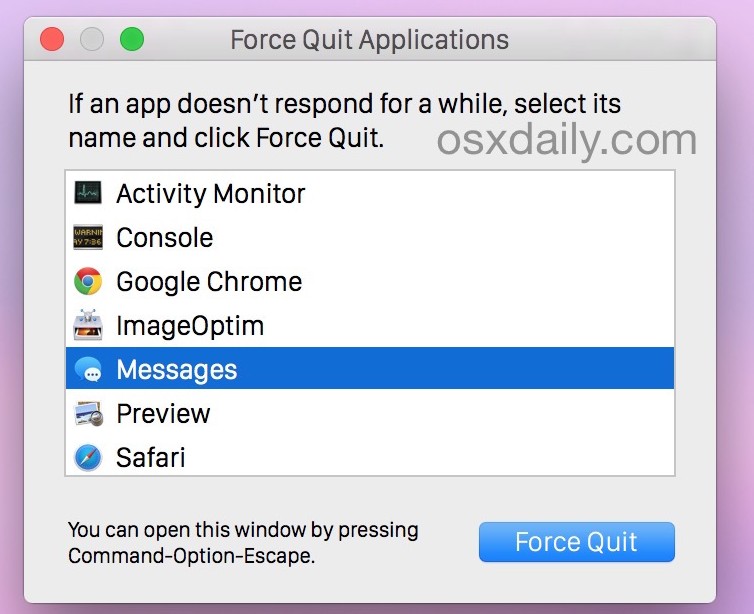Click the Preview app icon
This screenshot has width=754, height=614.
pos(88,414)
